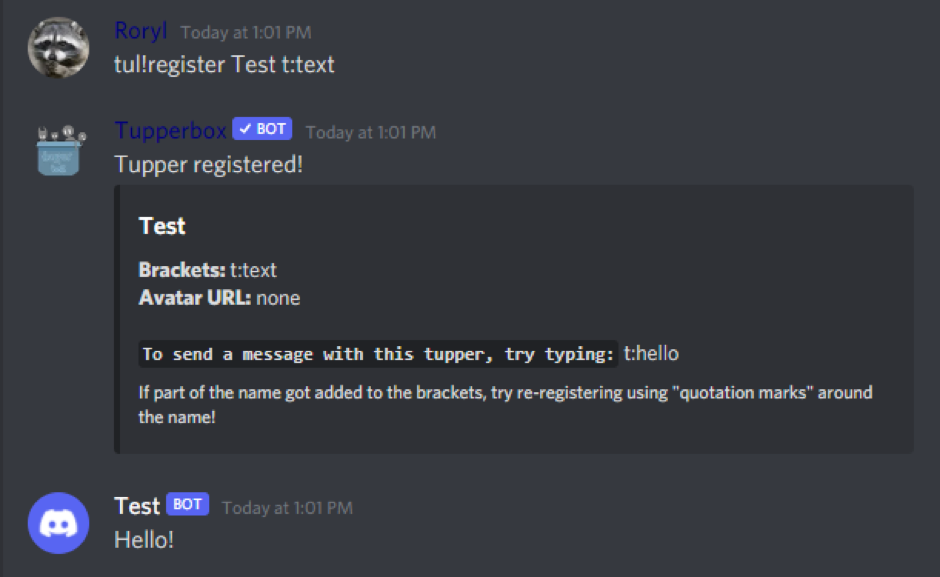
Task: Click the code block about sending a message
Action: 378,354
